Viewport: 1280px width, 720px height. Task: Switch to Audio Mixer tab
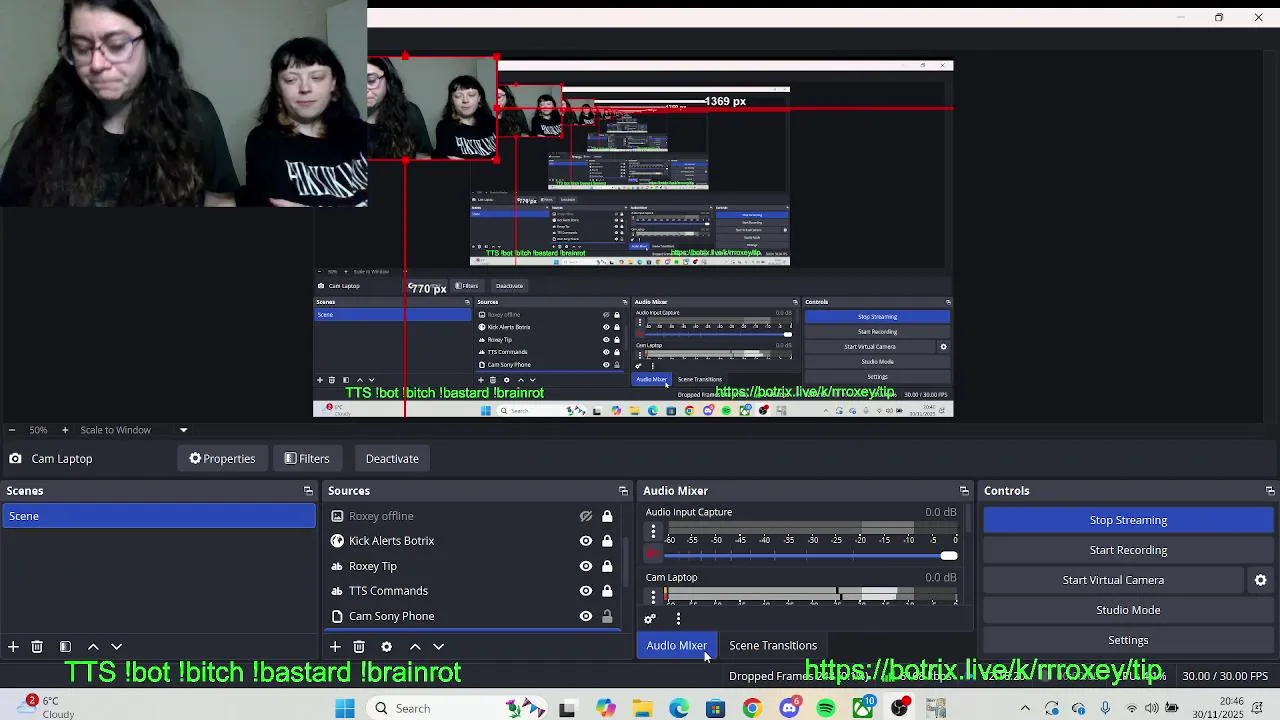click(x=676, y=646)
